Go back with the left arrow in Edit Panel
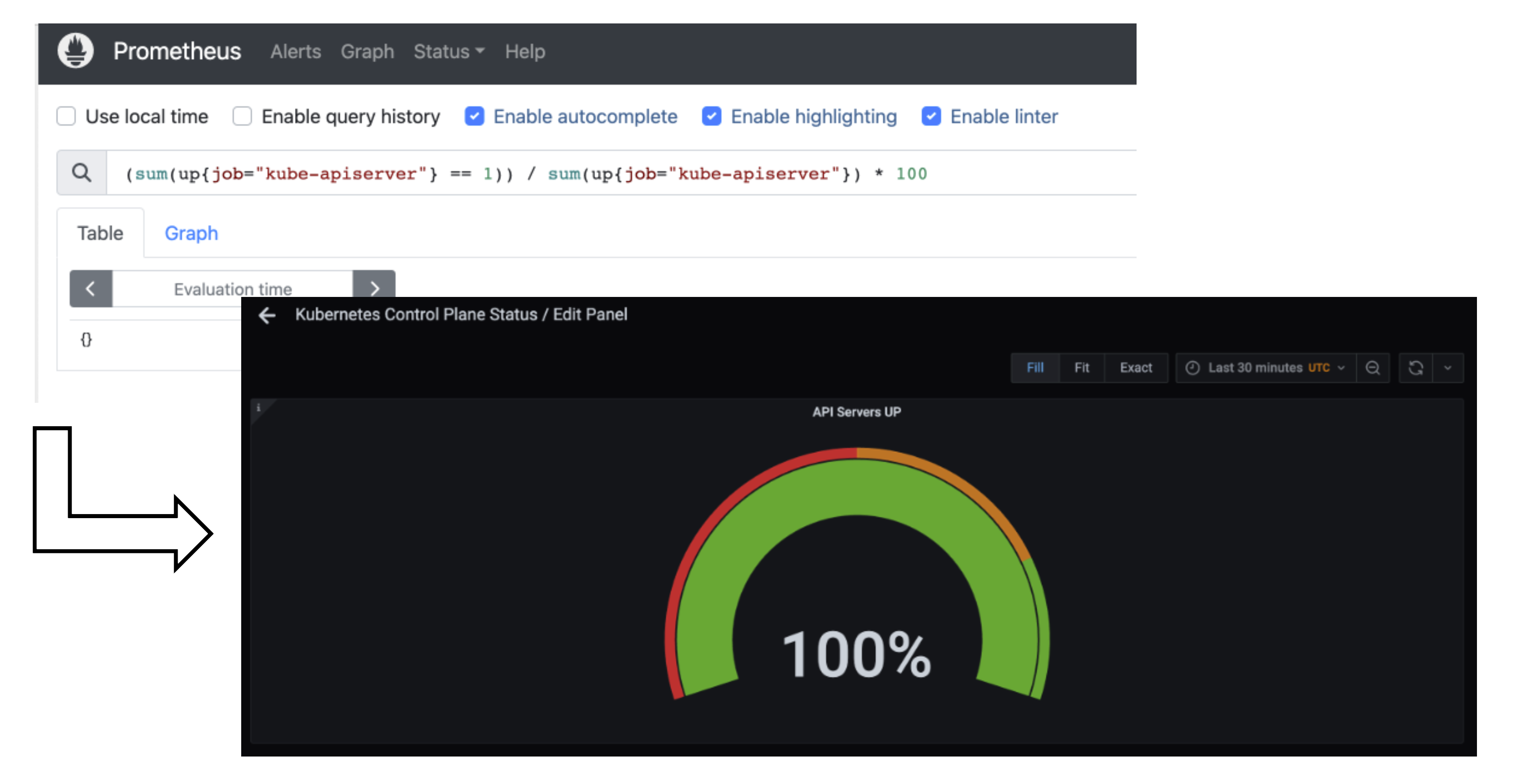This screenshot has width=1527, height=784. click(267, 315)
